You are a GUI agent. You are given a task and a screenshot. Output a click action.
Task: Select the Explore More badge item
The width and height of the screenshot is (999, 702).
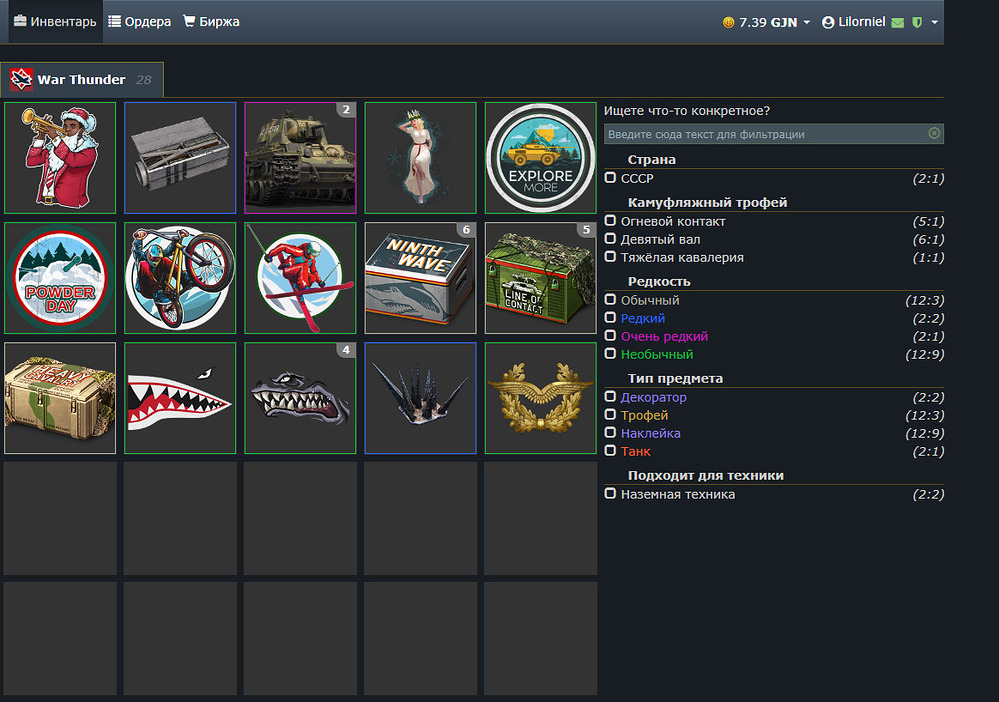540,158
